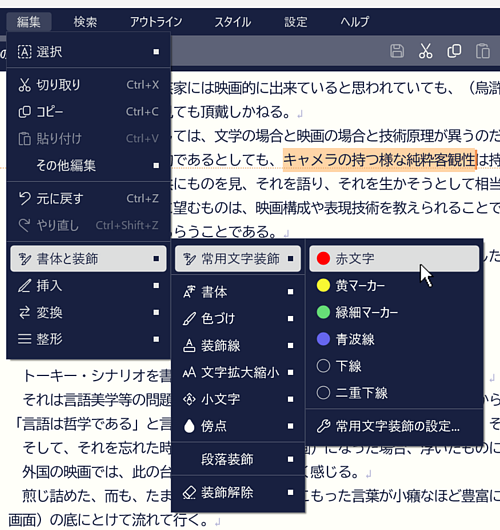Click 元に戻す undo entry
This screenshot has width=500, height=530.
click(x=88, y=198)
